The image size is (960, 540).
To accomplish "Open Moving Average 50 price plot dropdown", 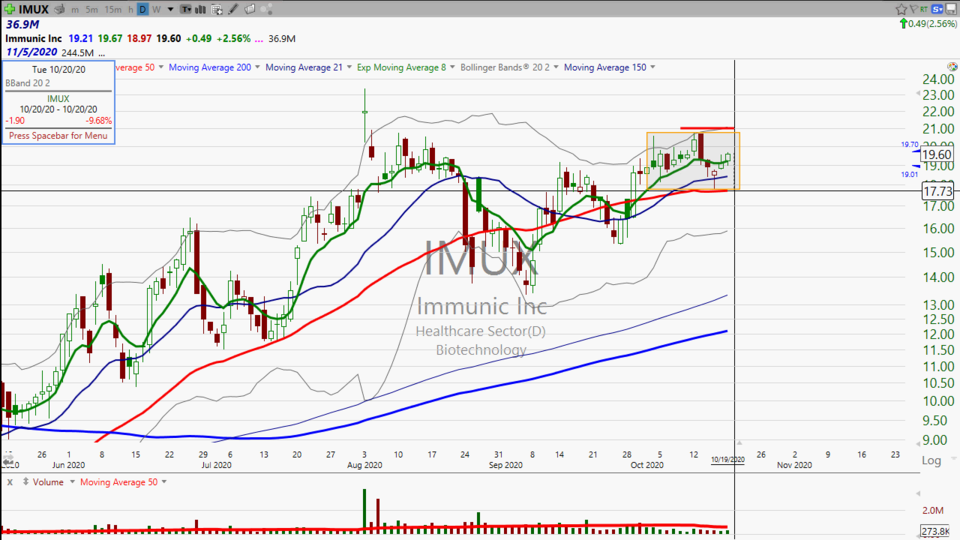I will [x=161, y=67].
